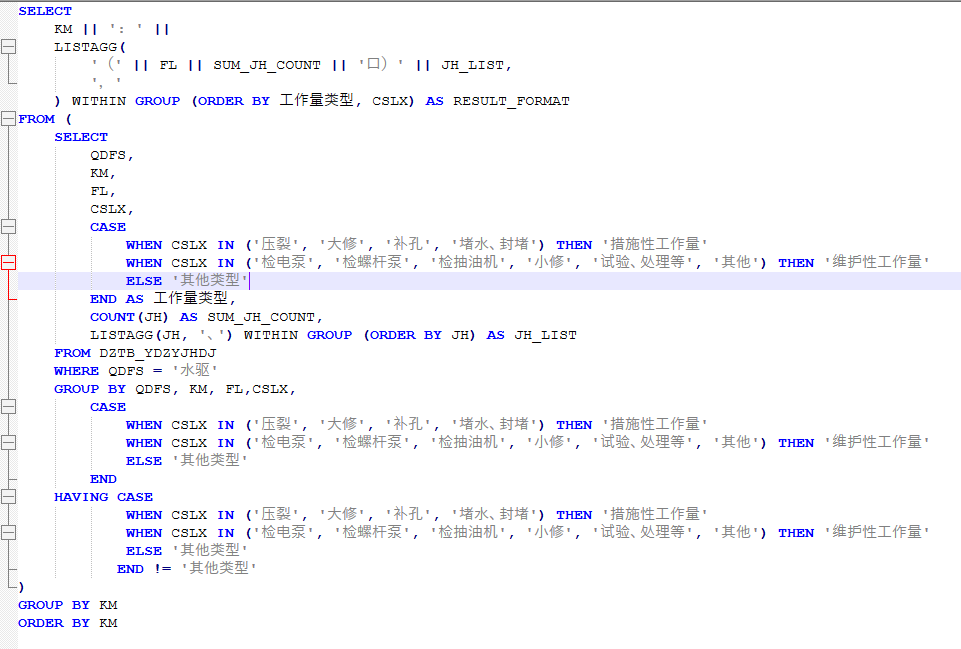Click the != operator after END
Viewport: 961px width, 649px height.
coord(162,569)
